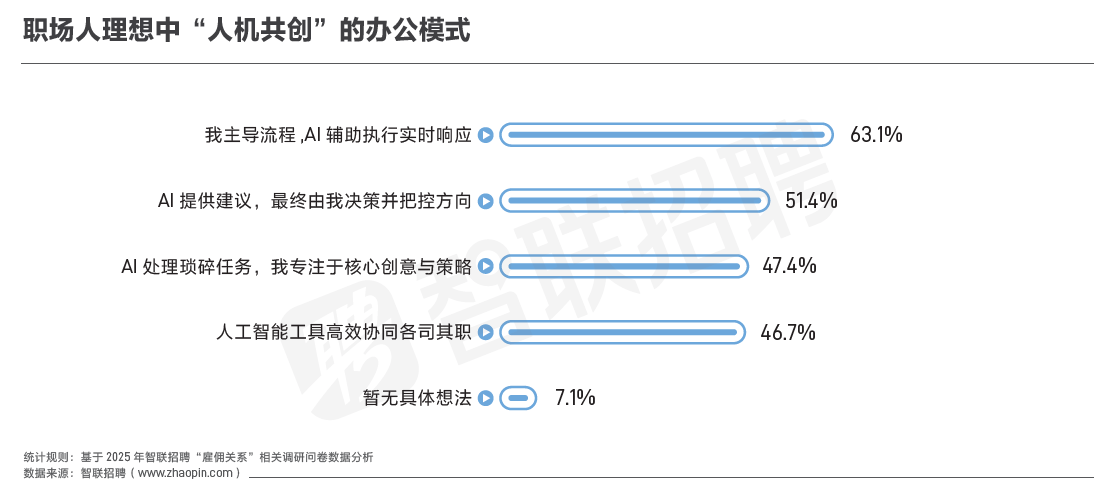Click the arrow icon beside "AI 提供建议" label
The image size is (1106, 504).
pyautogui.click(x=485, y=201)
